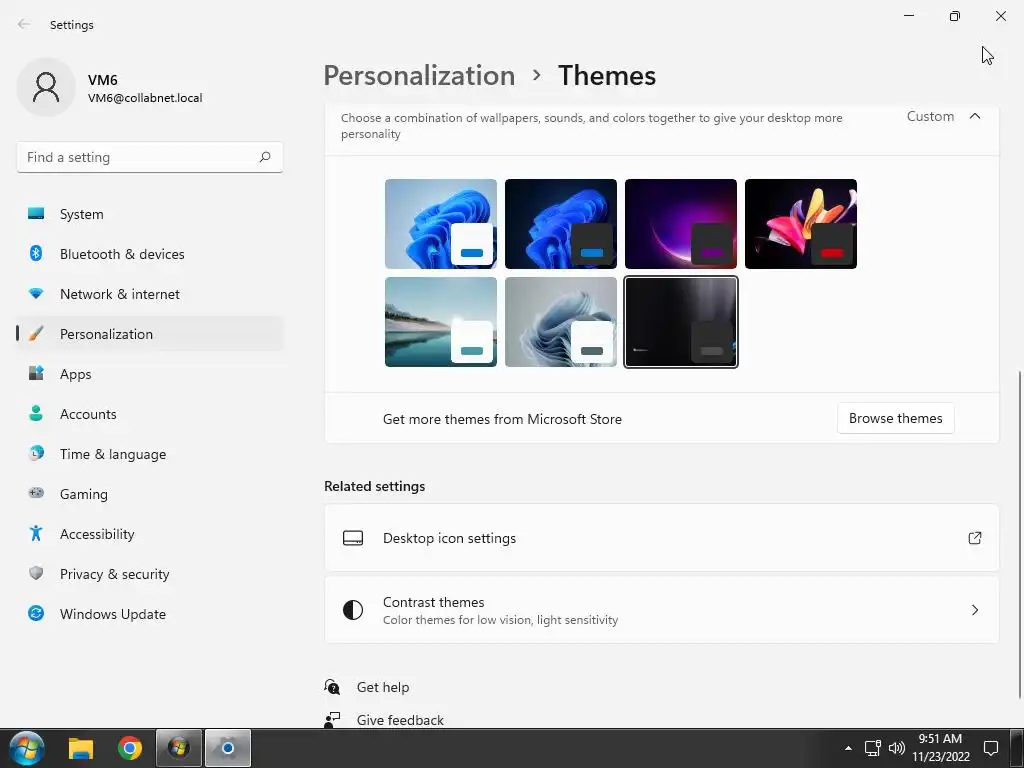Open the Apps settings category
The image size is (1024, 768).
150,374
